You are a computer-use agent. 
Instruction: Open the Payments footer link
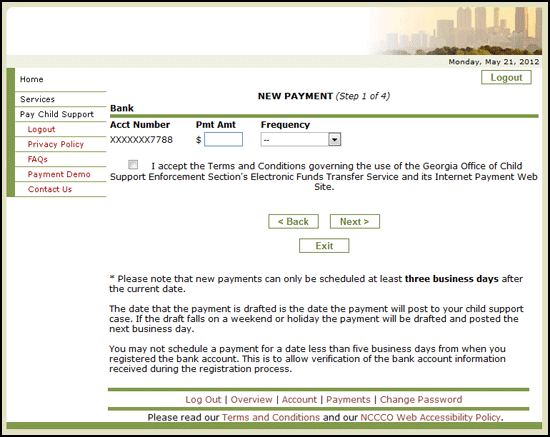tap(348, 399)
